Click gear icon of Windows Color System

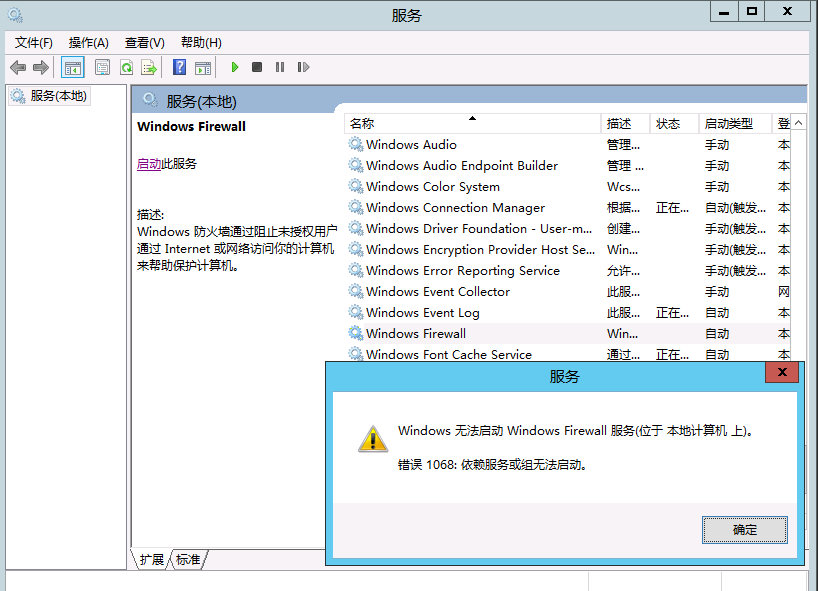[356, 186]
